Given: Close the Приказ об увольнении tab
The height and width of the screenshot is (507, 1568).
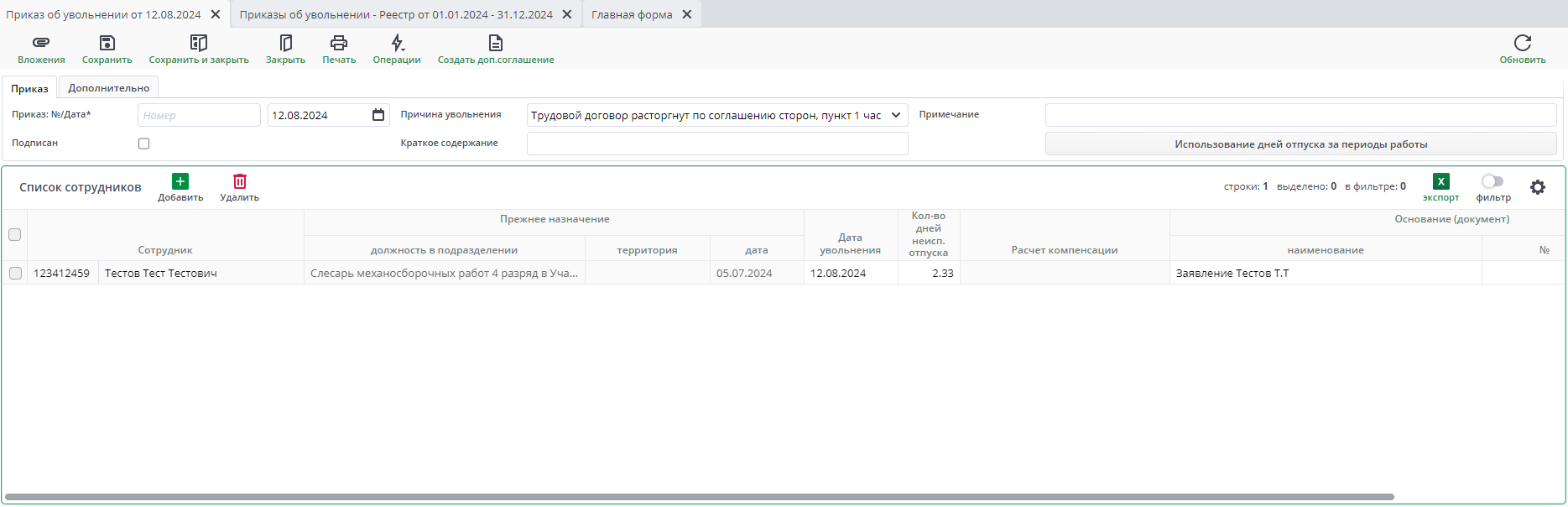Looking at the screenshot, I should tap(216, 14).
